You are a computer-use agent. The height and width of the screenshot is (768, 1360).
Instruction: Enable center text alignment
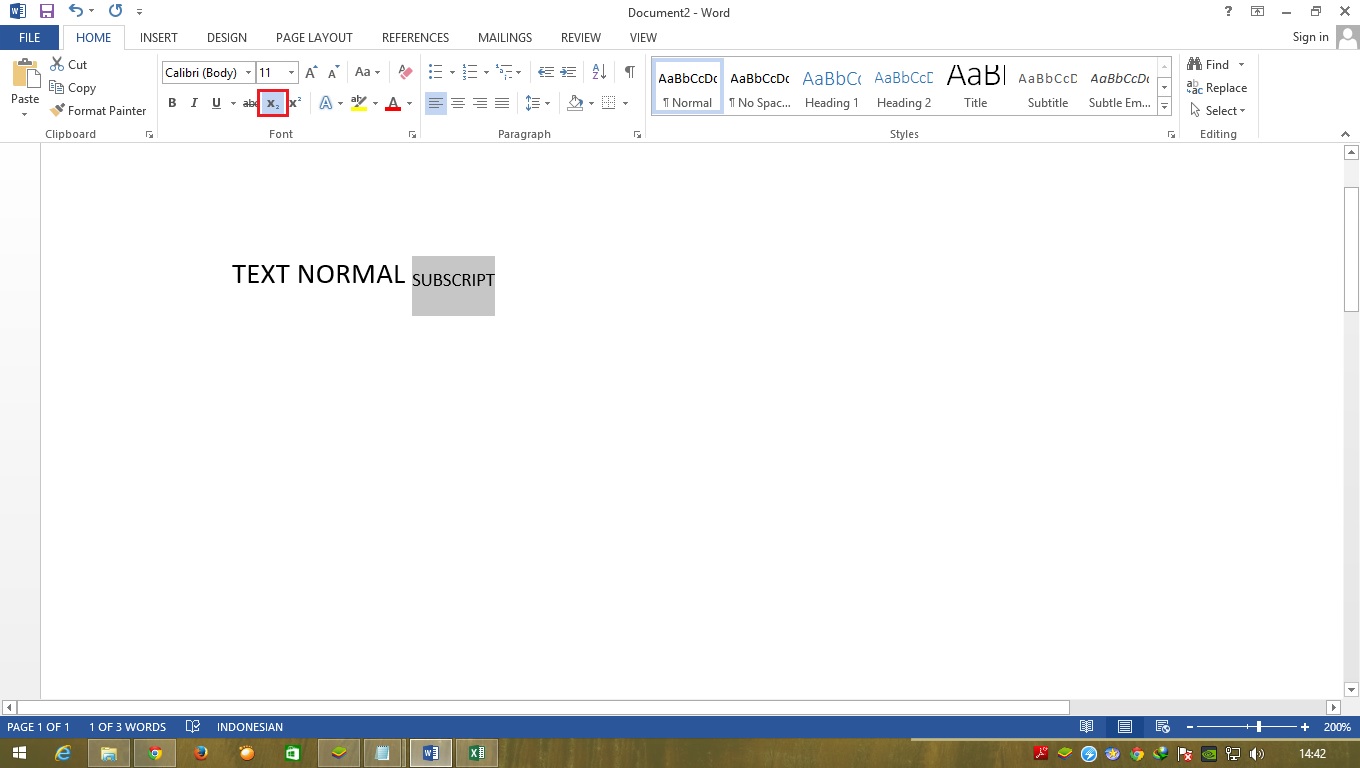[x=458, y=103]
